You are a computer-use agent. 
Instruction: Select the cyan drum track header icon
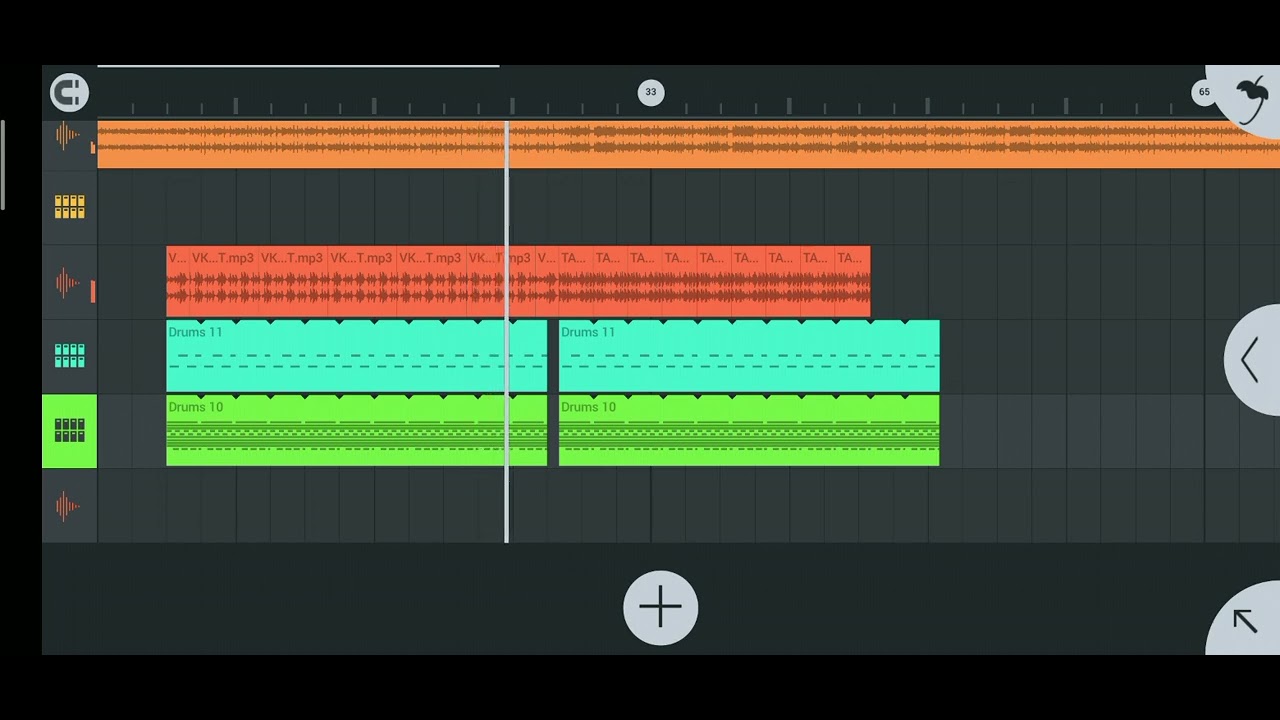point(69,356)
